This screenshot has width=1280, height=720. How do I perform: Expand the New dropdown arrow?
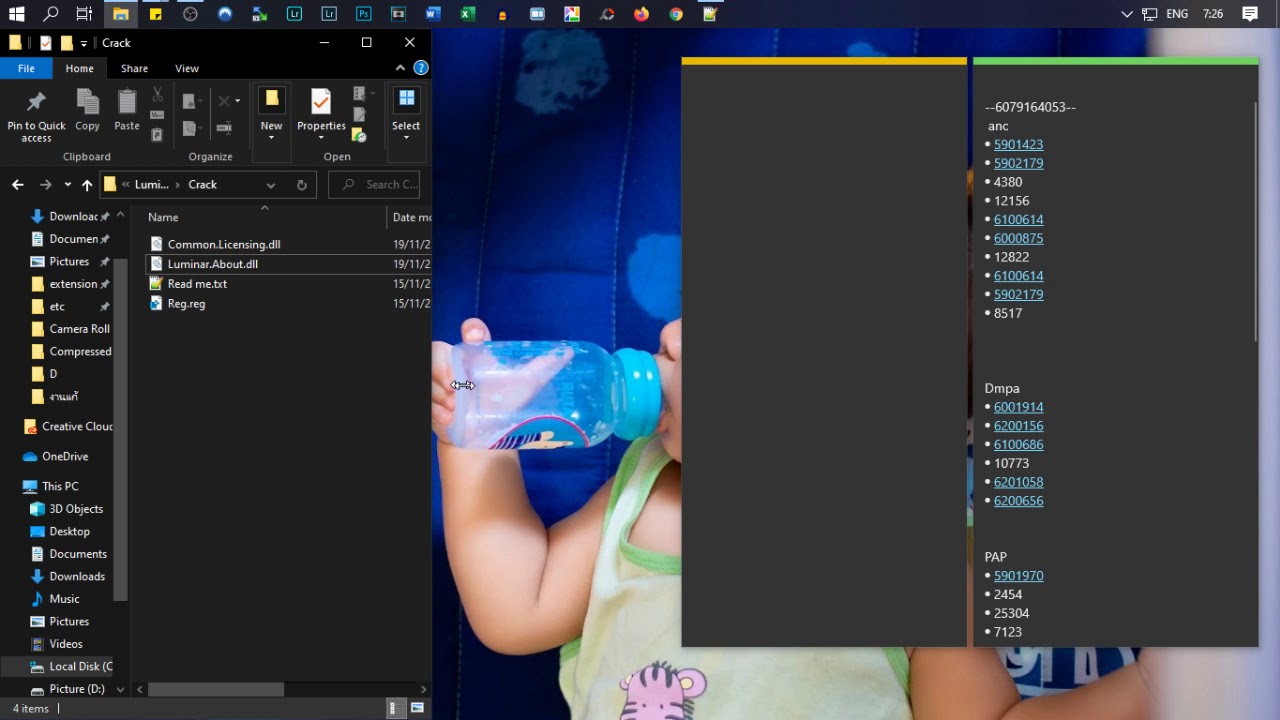[271, 138]
